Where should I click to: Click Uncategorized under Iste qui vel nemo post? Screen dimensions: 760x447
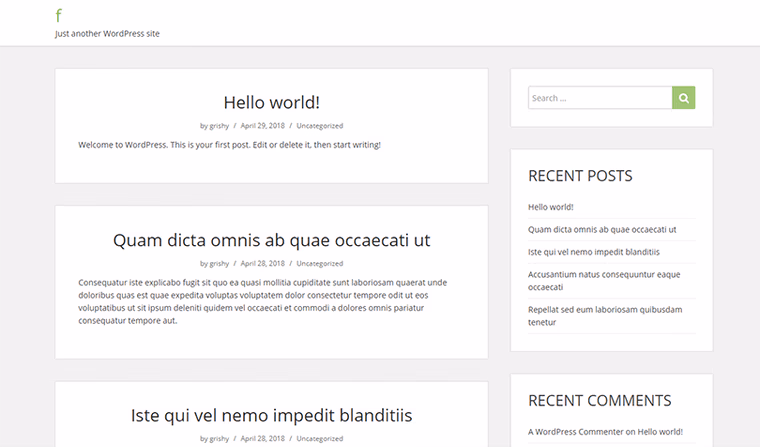(319, 439)
